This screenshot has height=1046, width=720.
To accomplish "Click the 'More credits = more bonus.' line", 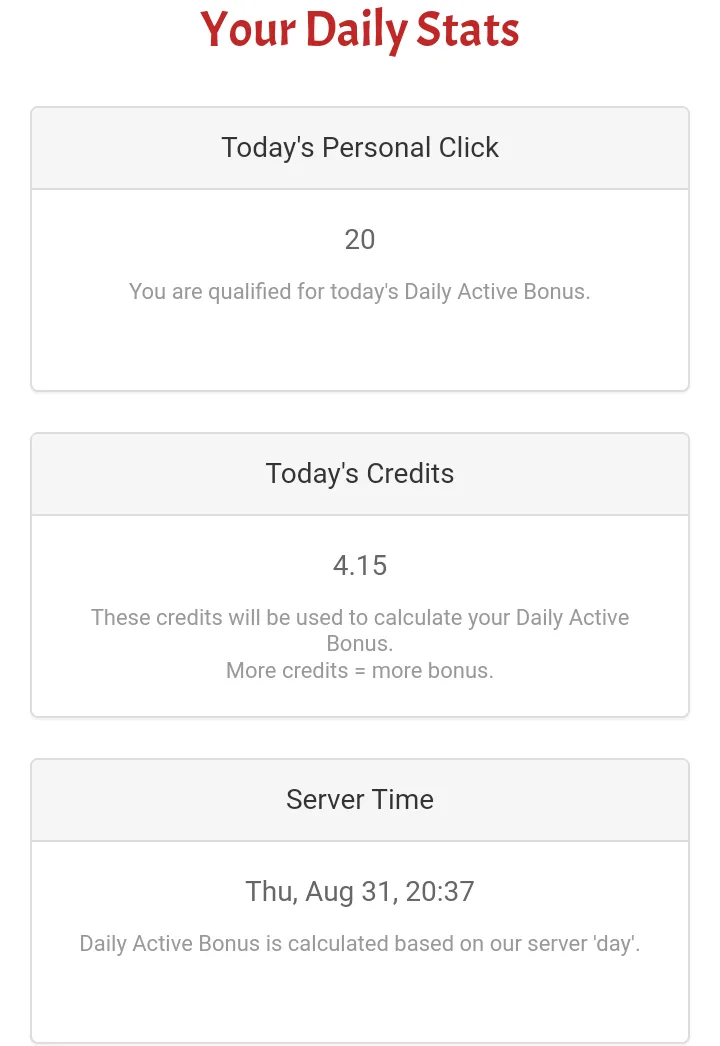I will (x=360, y=670).
